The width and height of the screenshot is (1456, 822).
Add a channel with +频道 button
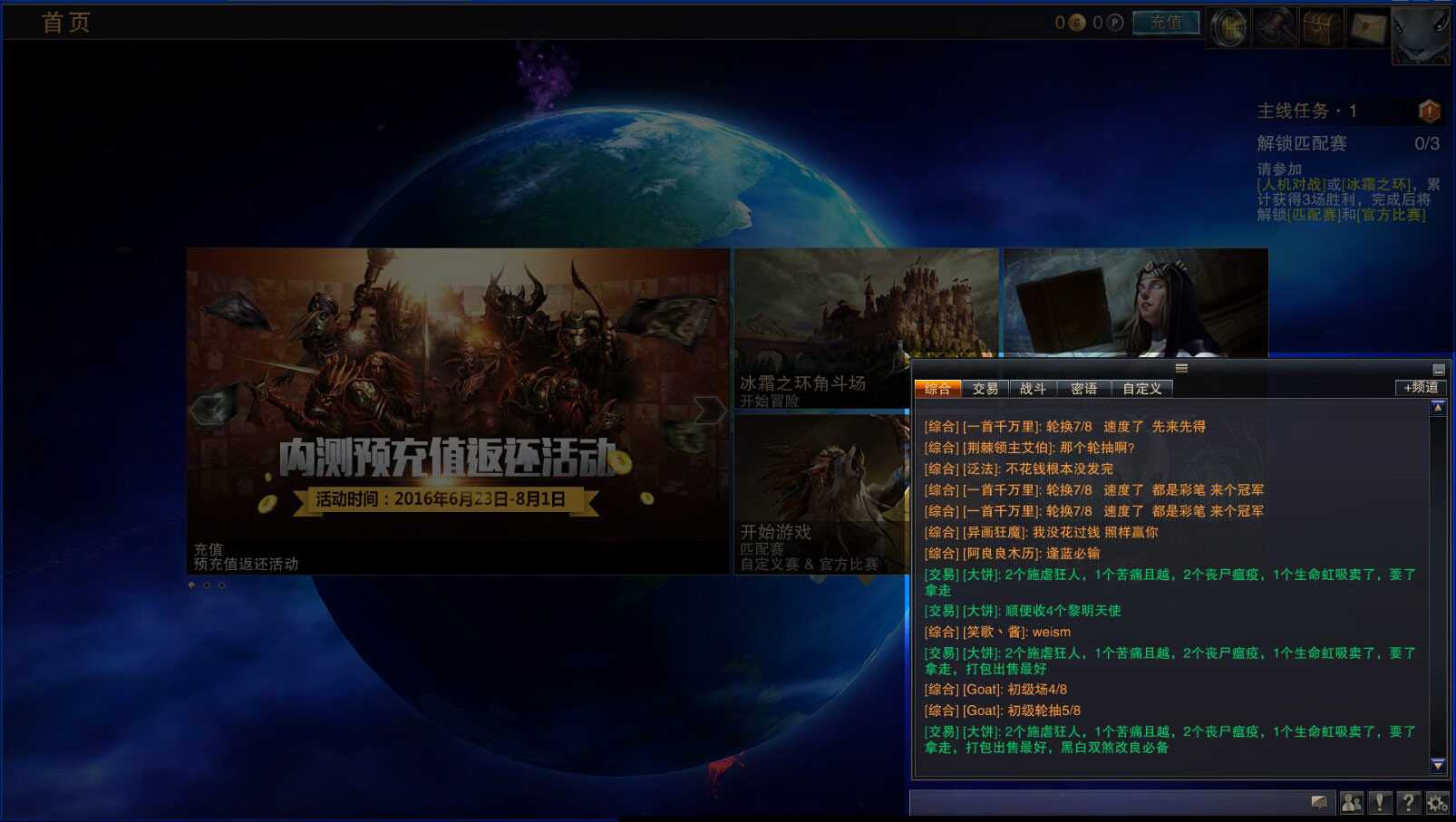pos(1420,387)
